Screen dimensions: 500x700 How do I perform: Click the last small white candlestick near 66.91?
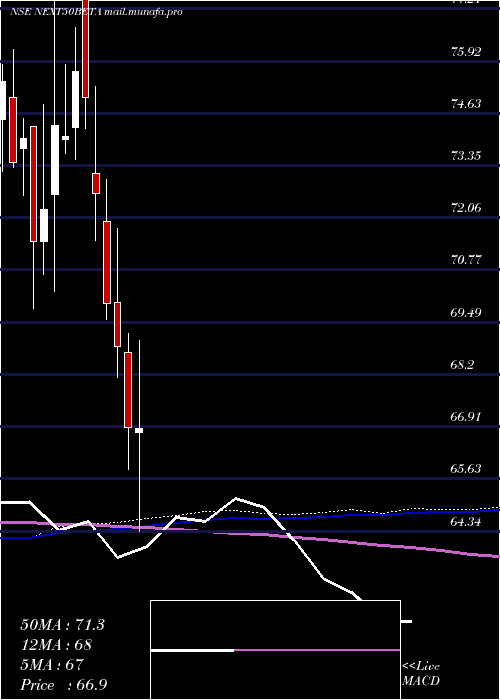click(139, 430)
